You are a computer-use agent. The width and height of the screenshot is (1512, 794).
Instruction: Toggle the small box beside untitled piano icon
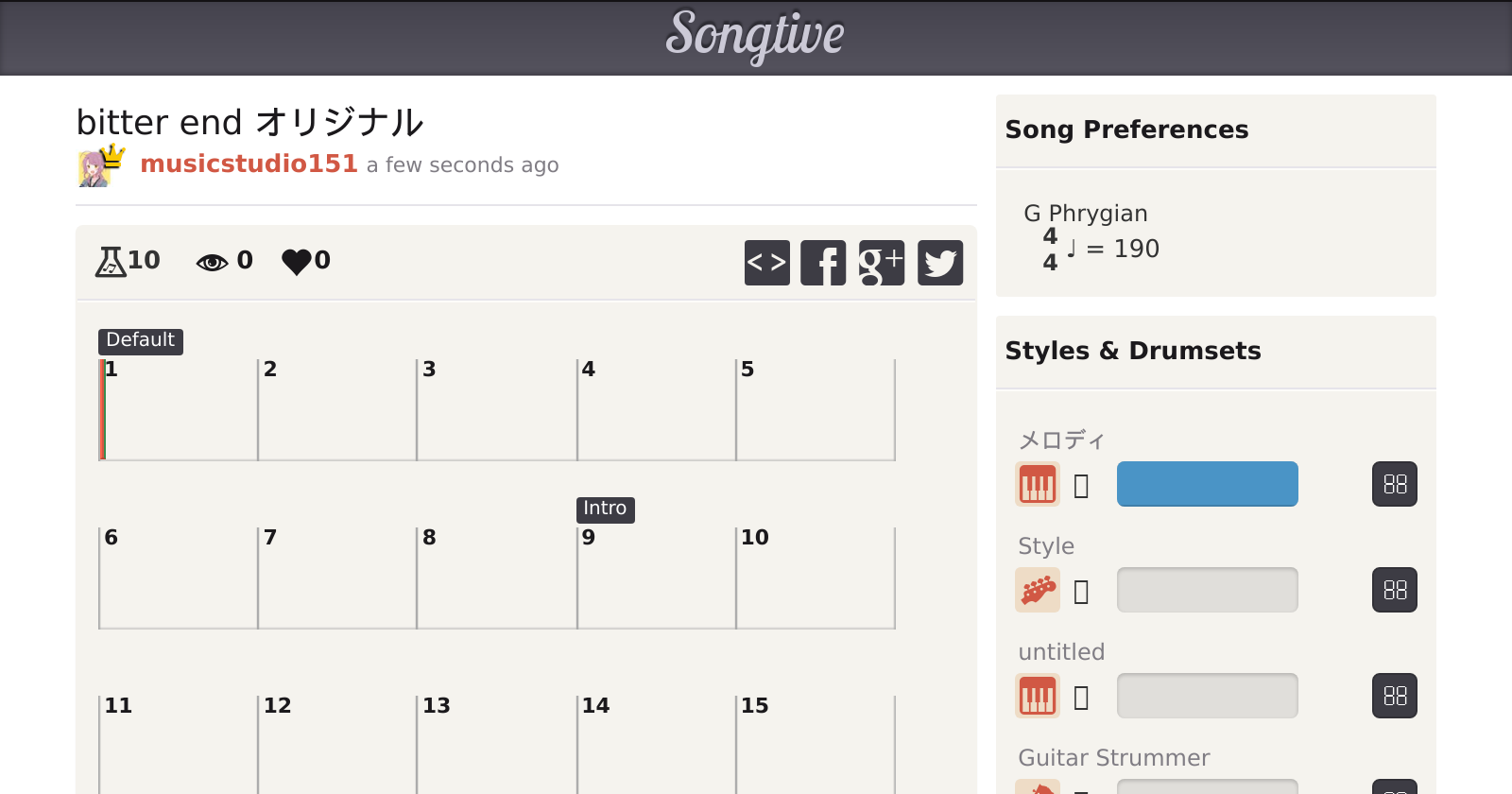click(x=1082, y=698)
